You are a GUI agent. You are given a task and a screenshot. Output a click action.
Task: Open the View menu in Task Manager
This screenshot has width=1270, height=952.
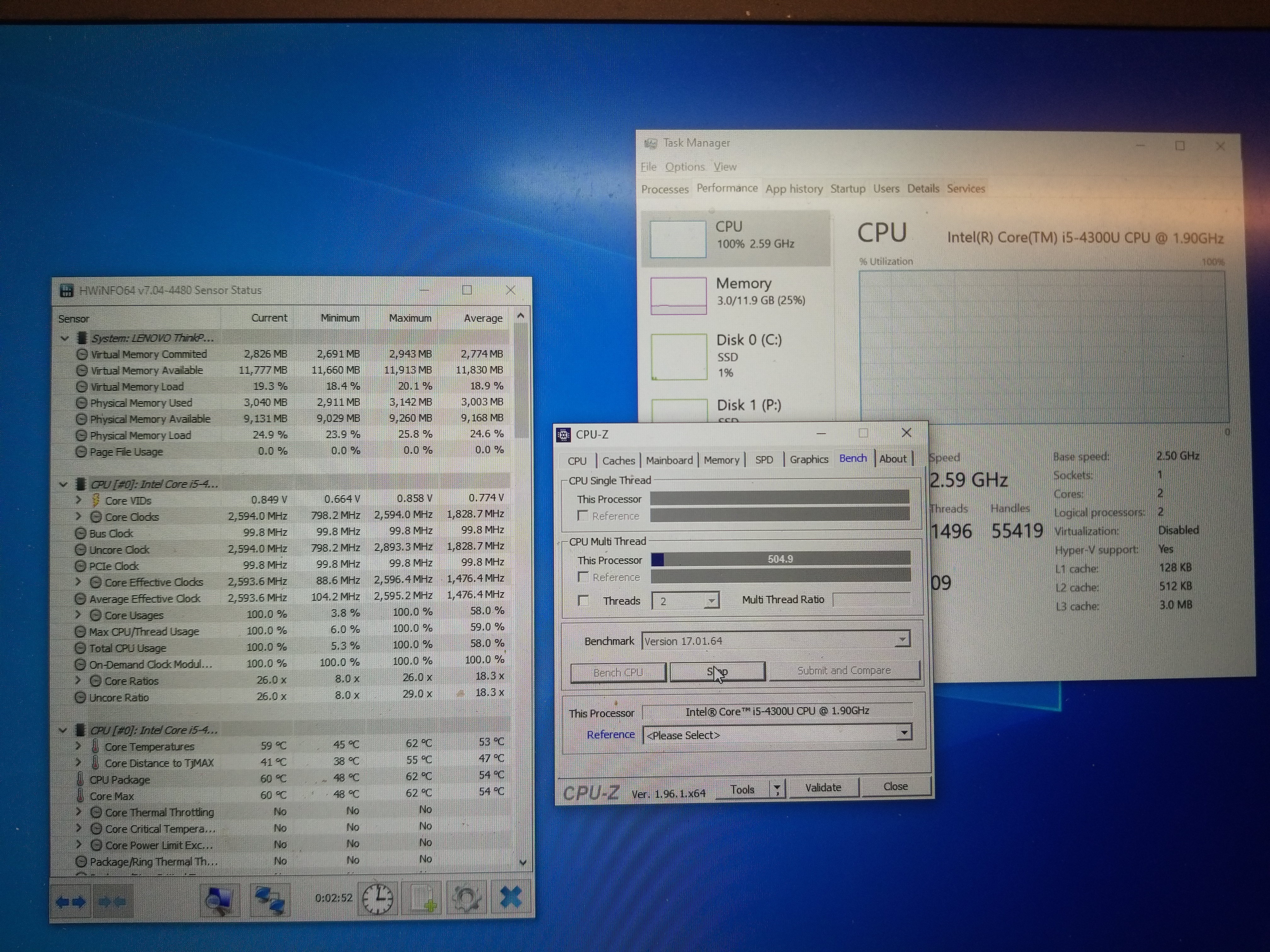[725, 167]
